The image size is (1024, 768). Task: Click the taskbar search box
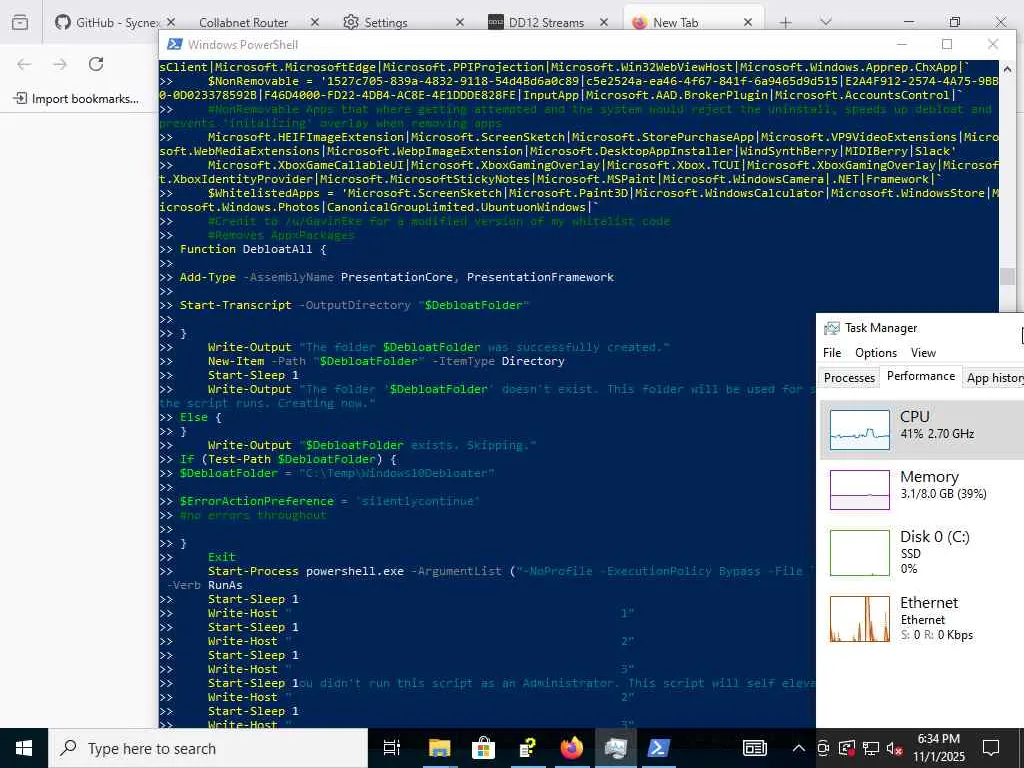pos(208,748)
